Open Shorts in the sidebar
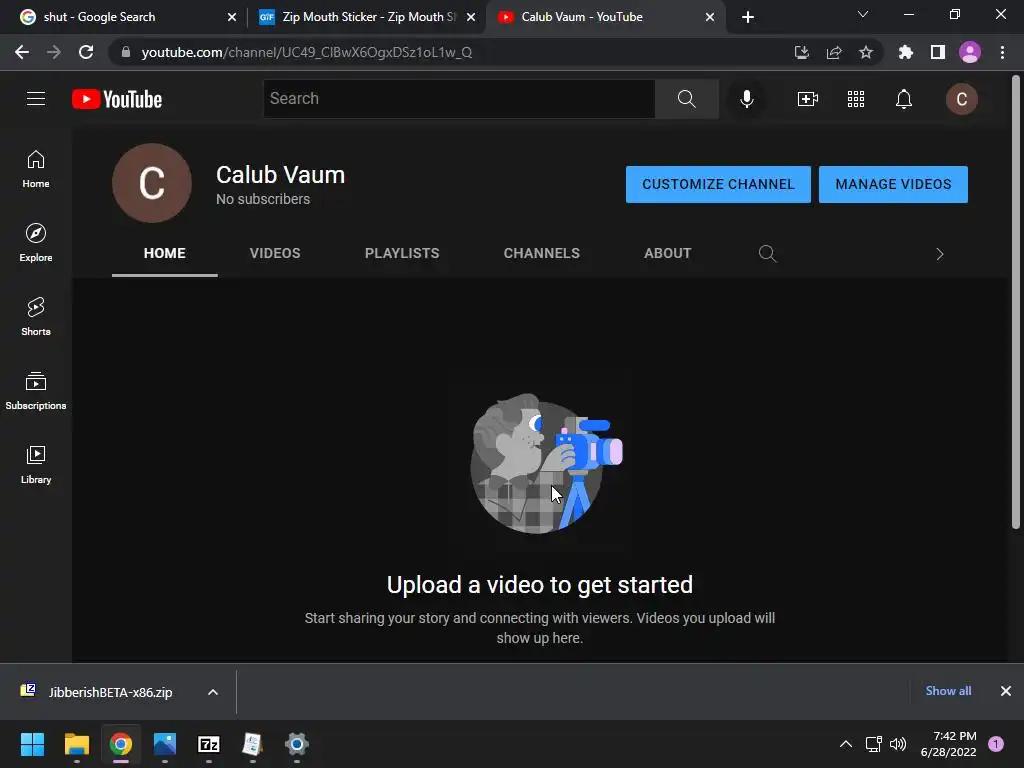Screen dimensions: 1024x768 tap(36, 317)
